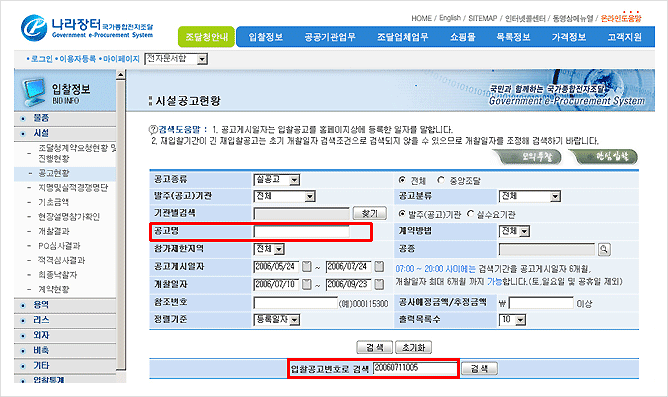
Task: Open calendar icon for 공고게시일자 start date
Action: click(306, 267)
